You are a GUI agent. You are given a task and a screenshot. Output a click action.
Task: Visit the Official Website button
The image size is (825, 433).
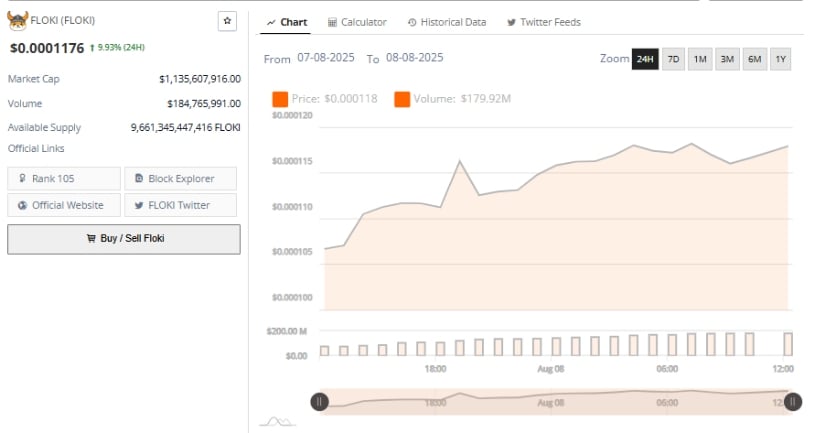click(64, 205)
